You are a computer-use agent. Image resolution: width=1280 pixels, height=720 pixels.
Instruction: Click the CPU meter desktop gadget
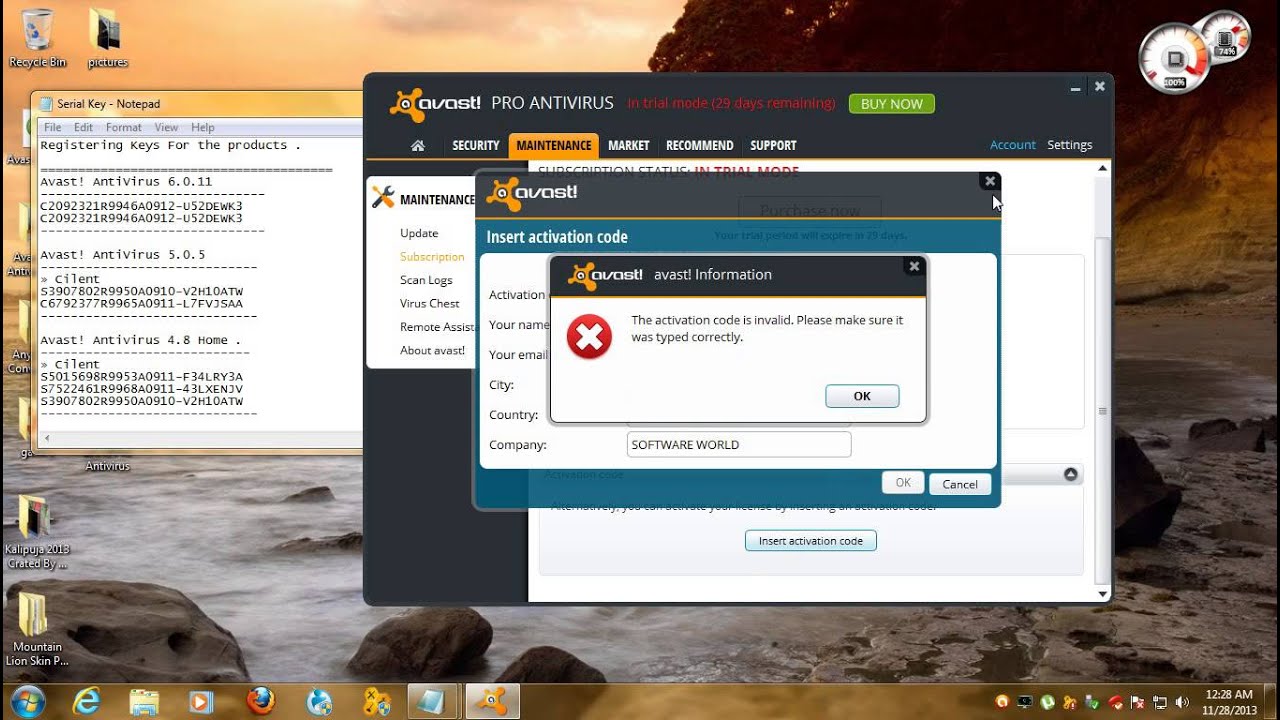1196,52
